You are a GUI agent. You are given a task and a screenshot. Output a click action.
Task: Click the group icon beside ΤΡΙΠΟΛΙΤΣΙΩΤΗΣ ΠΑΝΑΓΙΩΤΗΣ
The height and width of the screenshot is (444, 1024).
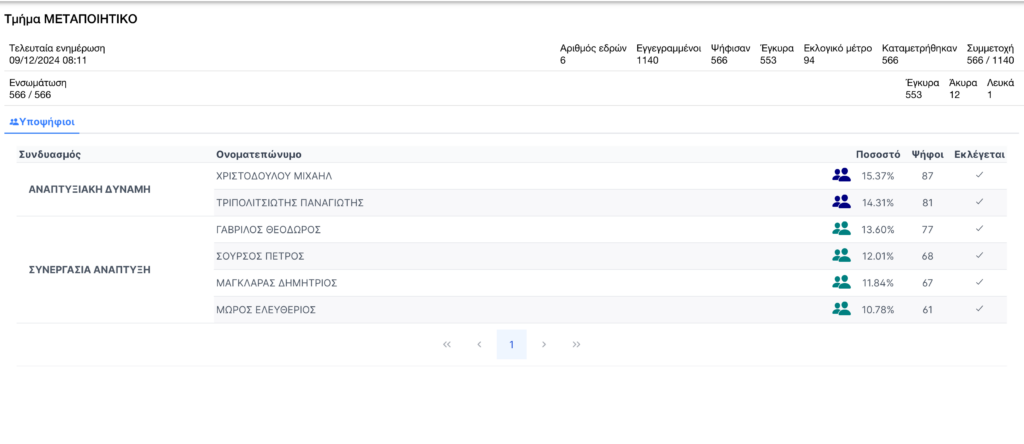841,202
